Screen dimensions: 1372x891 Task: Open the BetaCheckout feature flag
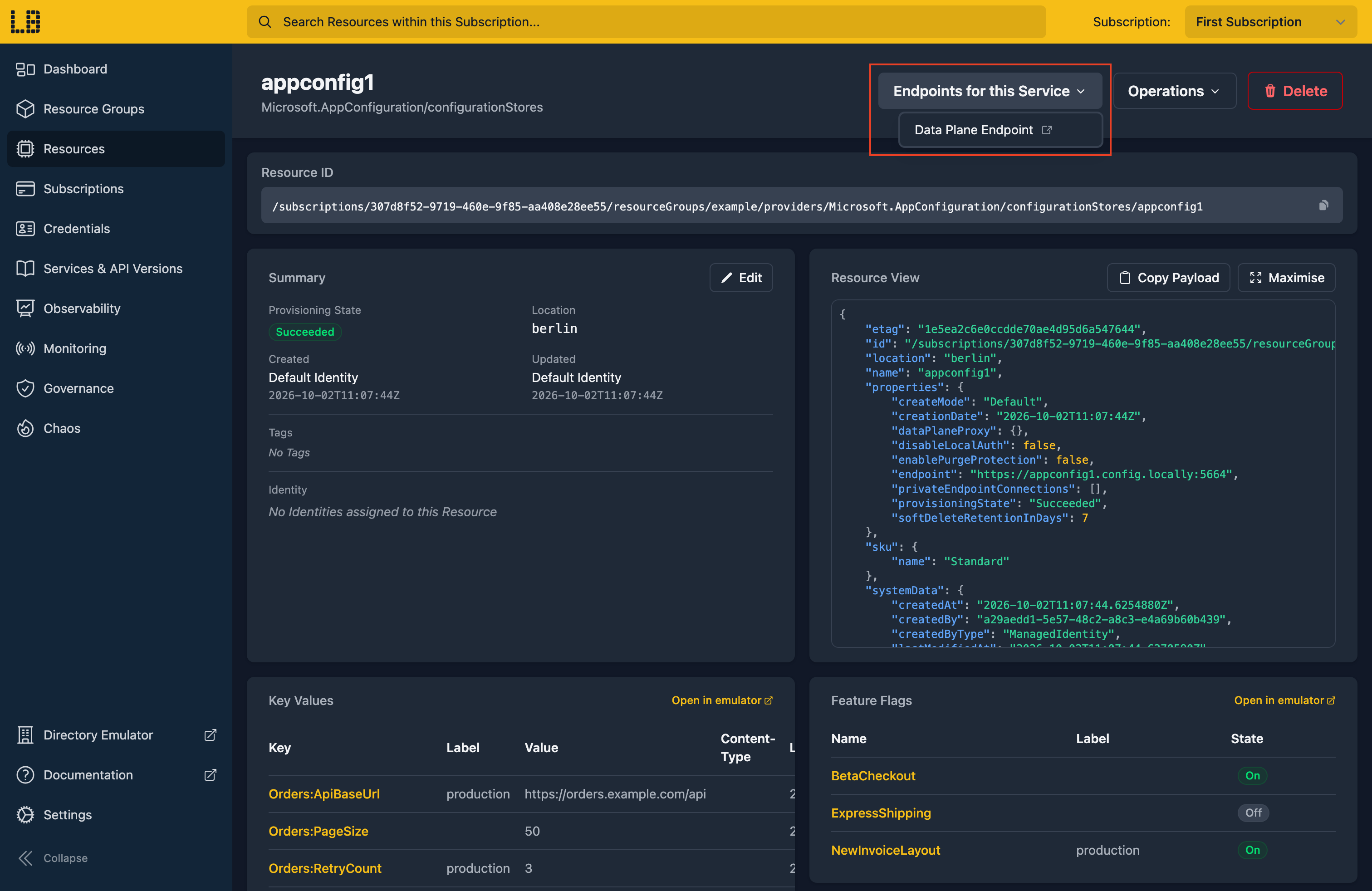[x=873, y=776]
